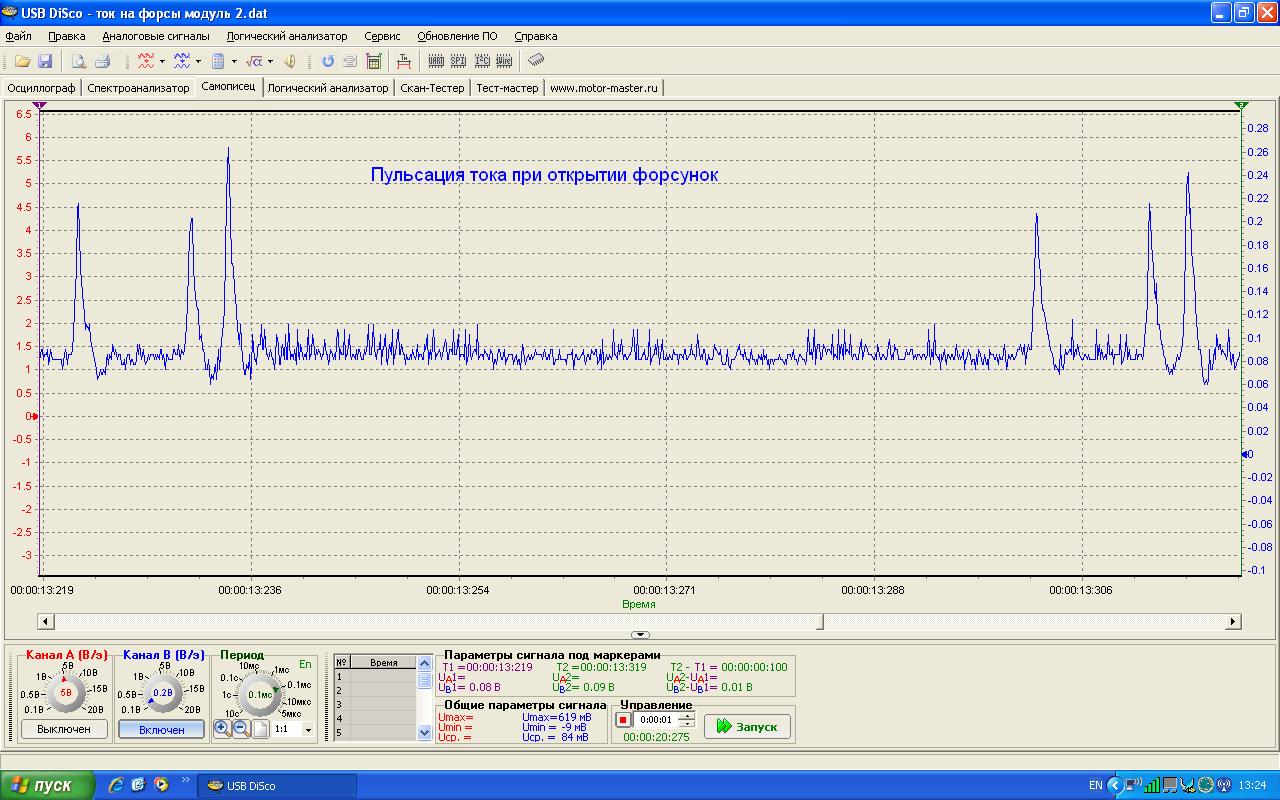Click the zoom out magnifier icon
Screen dimensions: 1280x800
(241, 729)
